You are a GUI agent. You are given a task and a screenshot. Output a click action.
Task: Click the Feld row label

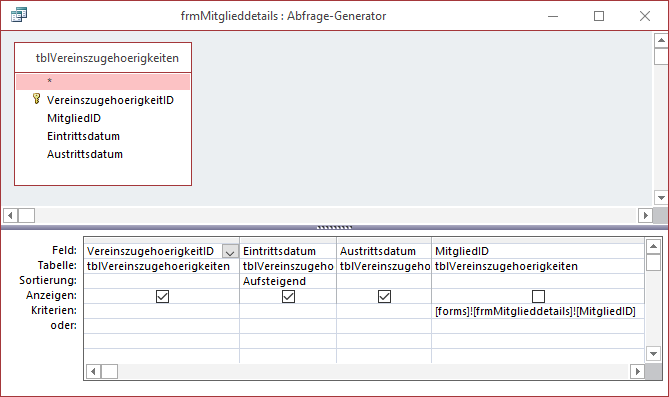(64, 250)
